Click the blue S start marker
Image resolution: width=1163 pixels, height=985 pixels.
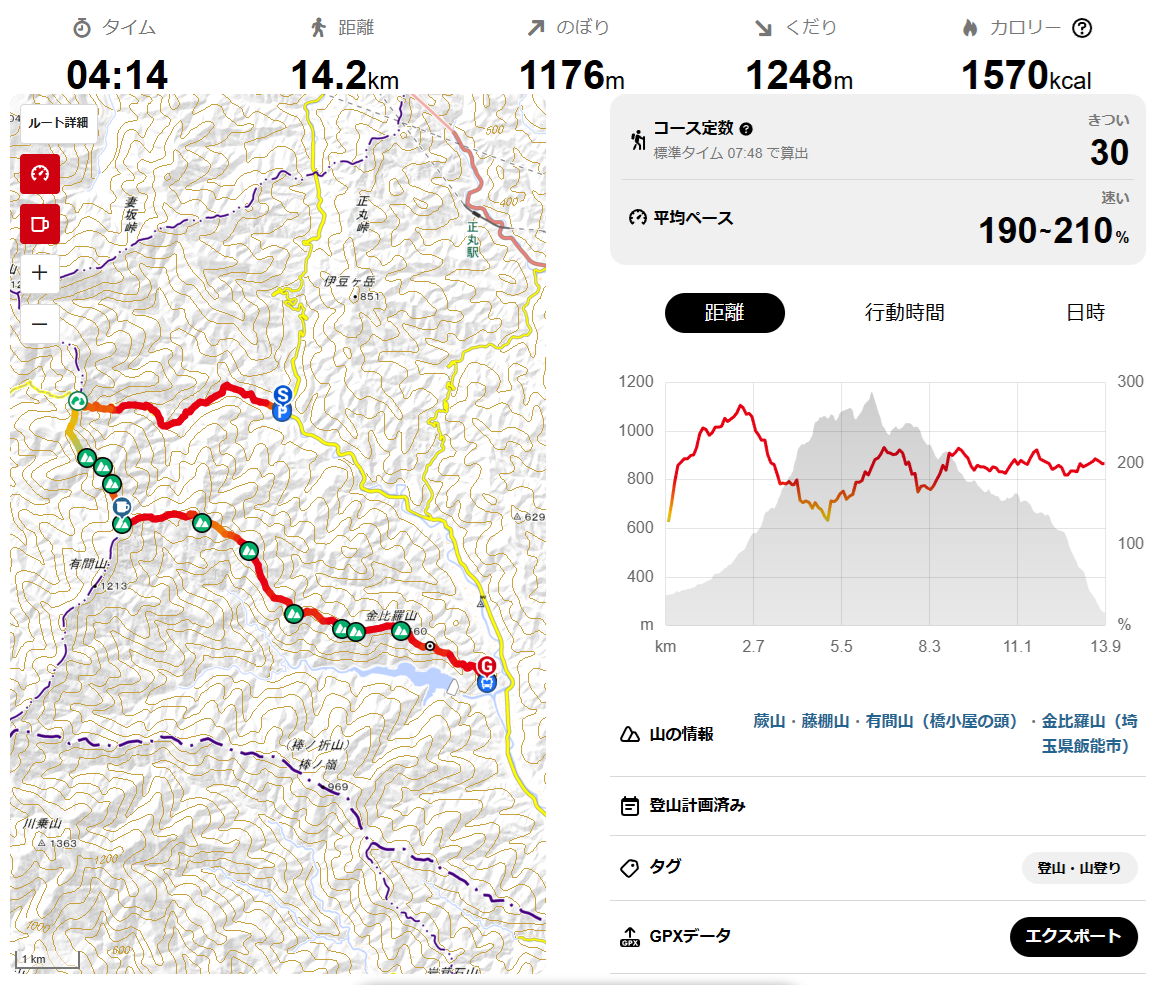coord(282,395)
